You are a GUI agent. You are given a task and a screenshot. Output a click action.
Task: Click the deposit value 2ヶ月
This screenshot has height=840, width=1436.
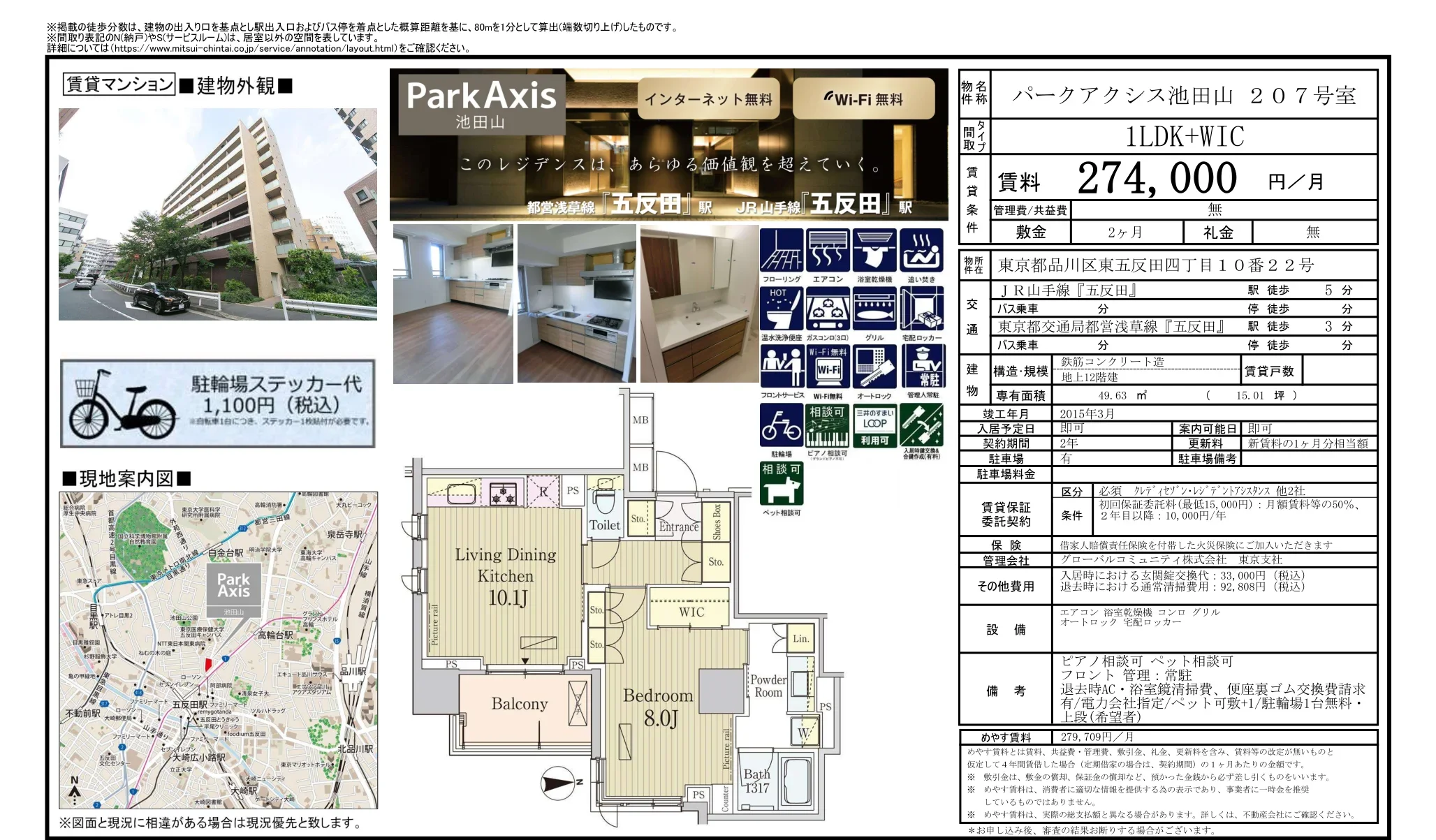coord(1125,233)
